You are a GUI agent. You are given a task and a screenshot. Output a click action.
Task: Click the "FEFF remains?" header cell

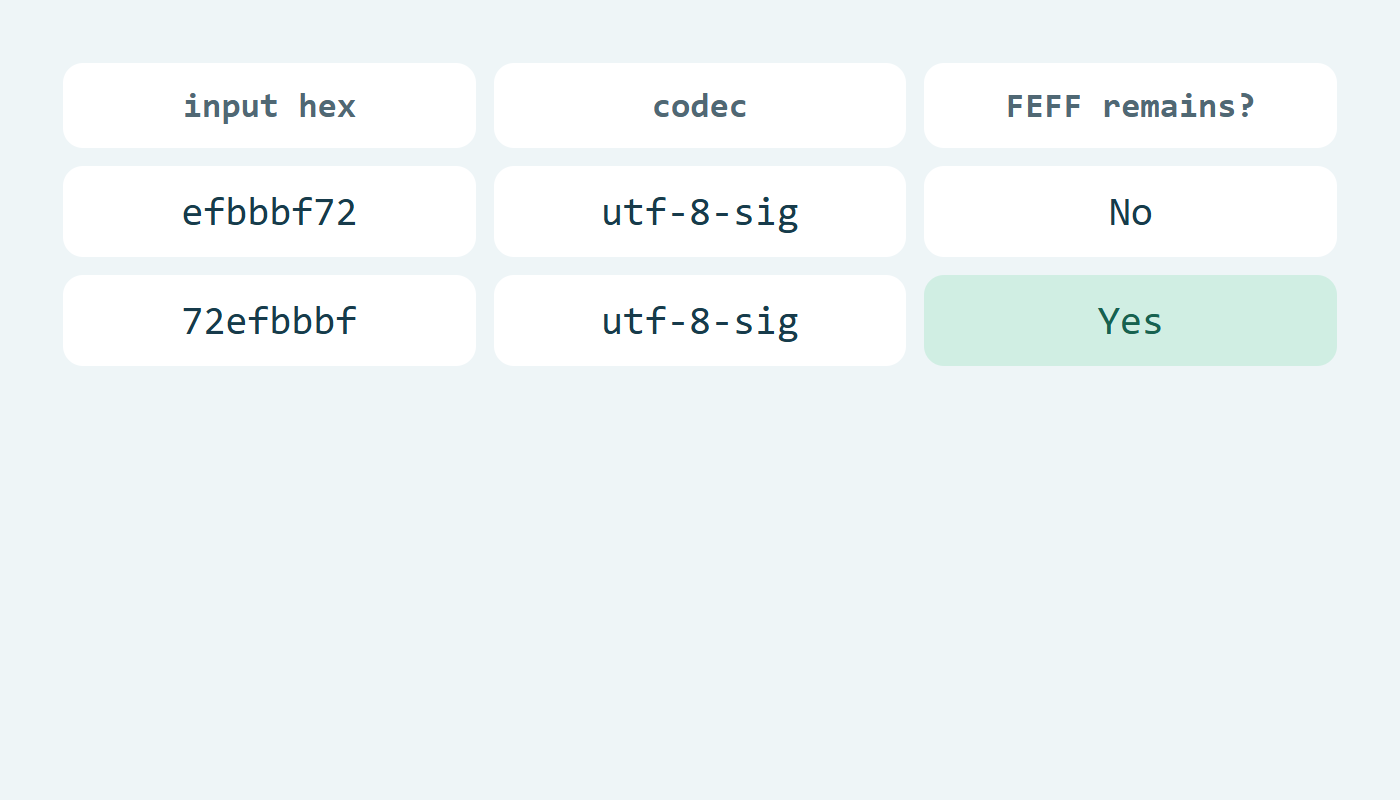tap(1130, 106)
